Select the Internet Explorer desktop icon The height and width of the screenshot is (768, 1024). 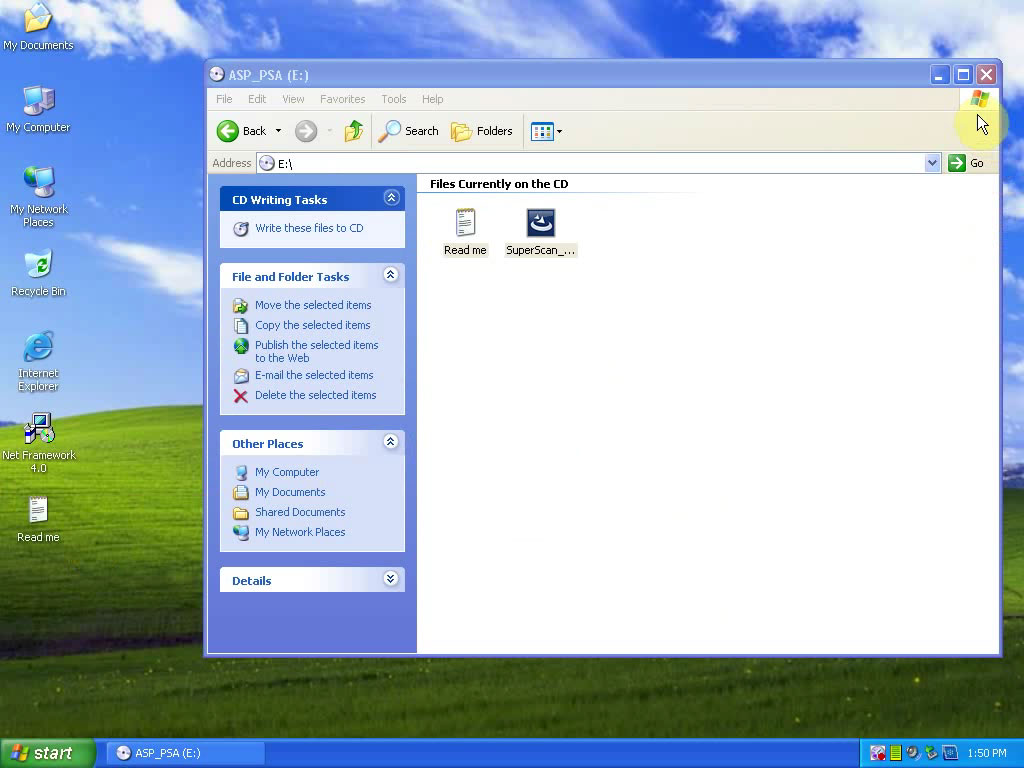pyautogui.click(x=38, y=361)
